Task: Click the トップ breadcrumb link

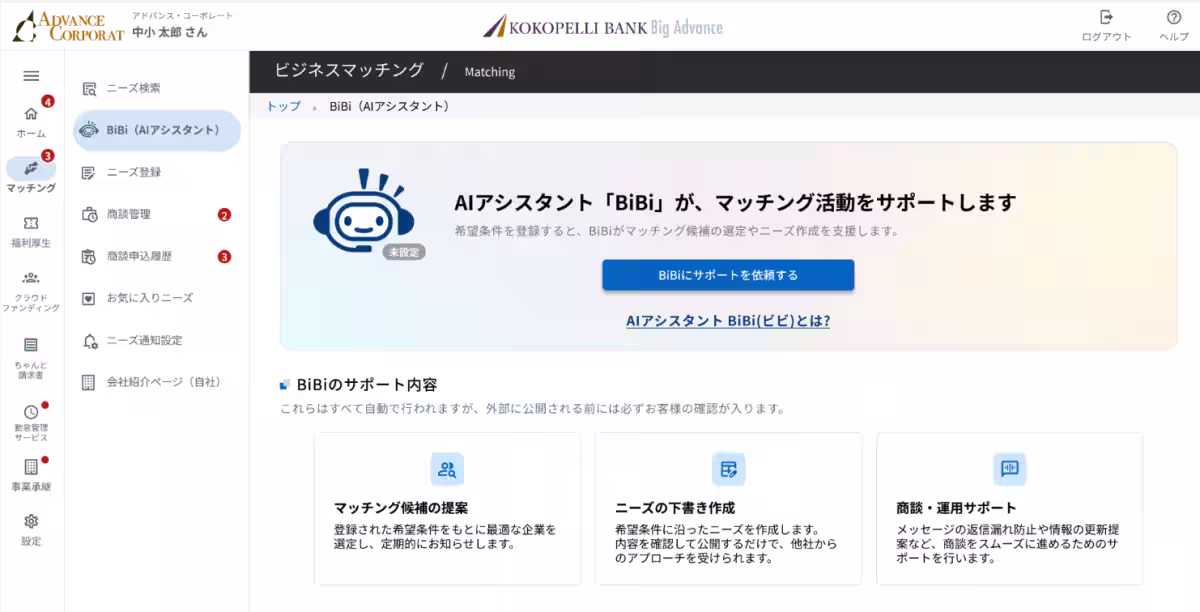Action: pyautogui.click(x=283, y=106)
